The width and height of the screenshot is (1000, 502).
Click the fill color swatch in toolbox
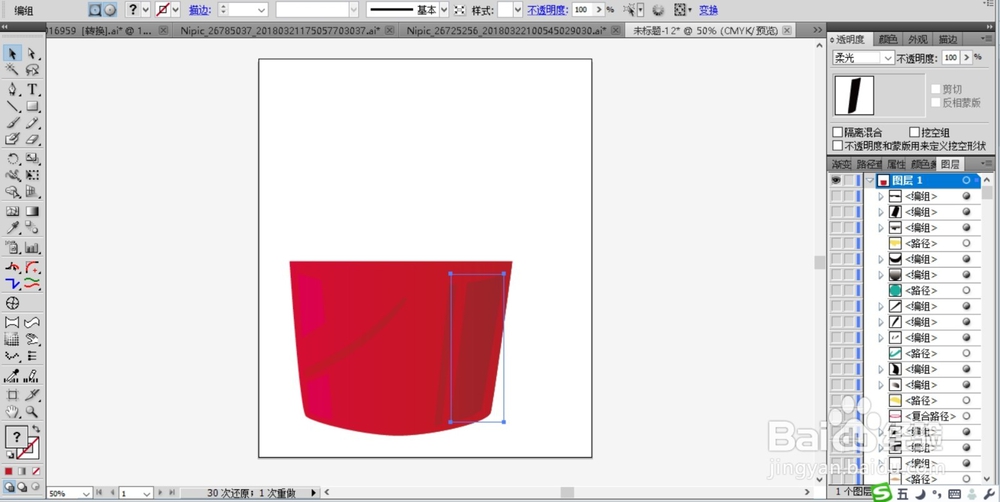pyautogui.click(x=16, y=437)
